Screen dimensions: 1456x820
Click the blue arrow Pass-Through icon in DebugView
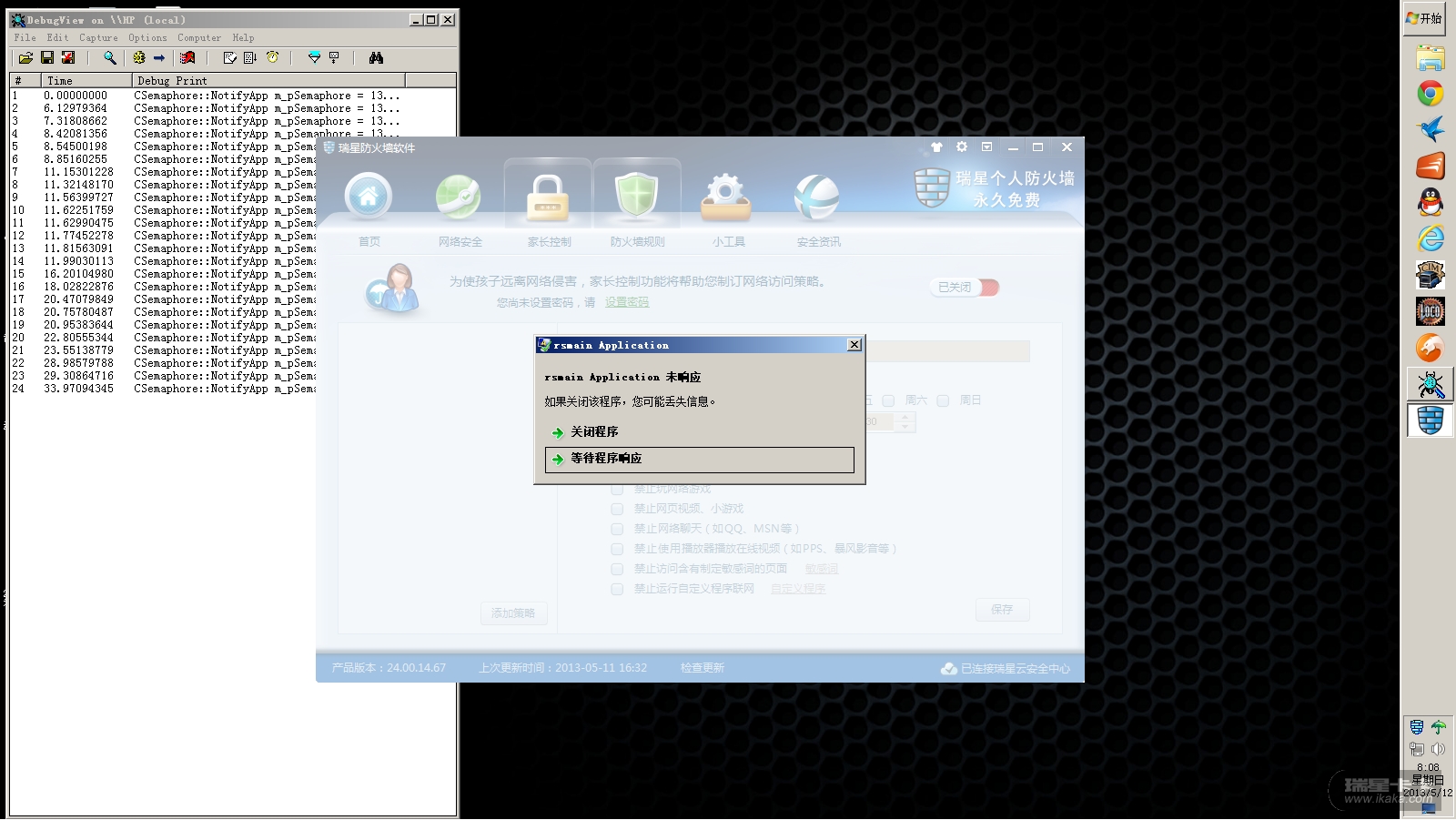click(159, 57)
